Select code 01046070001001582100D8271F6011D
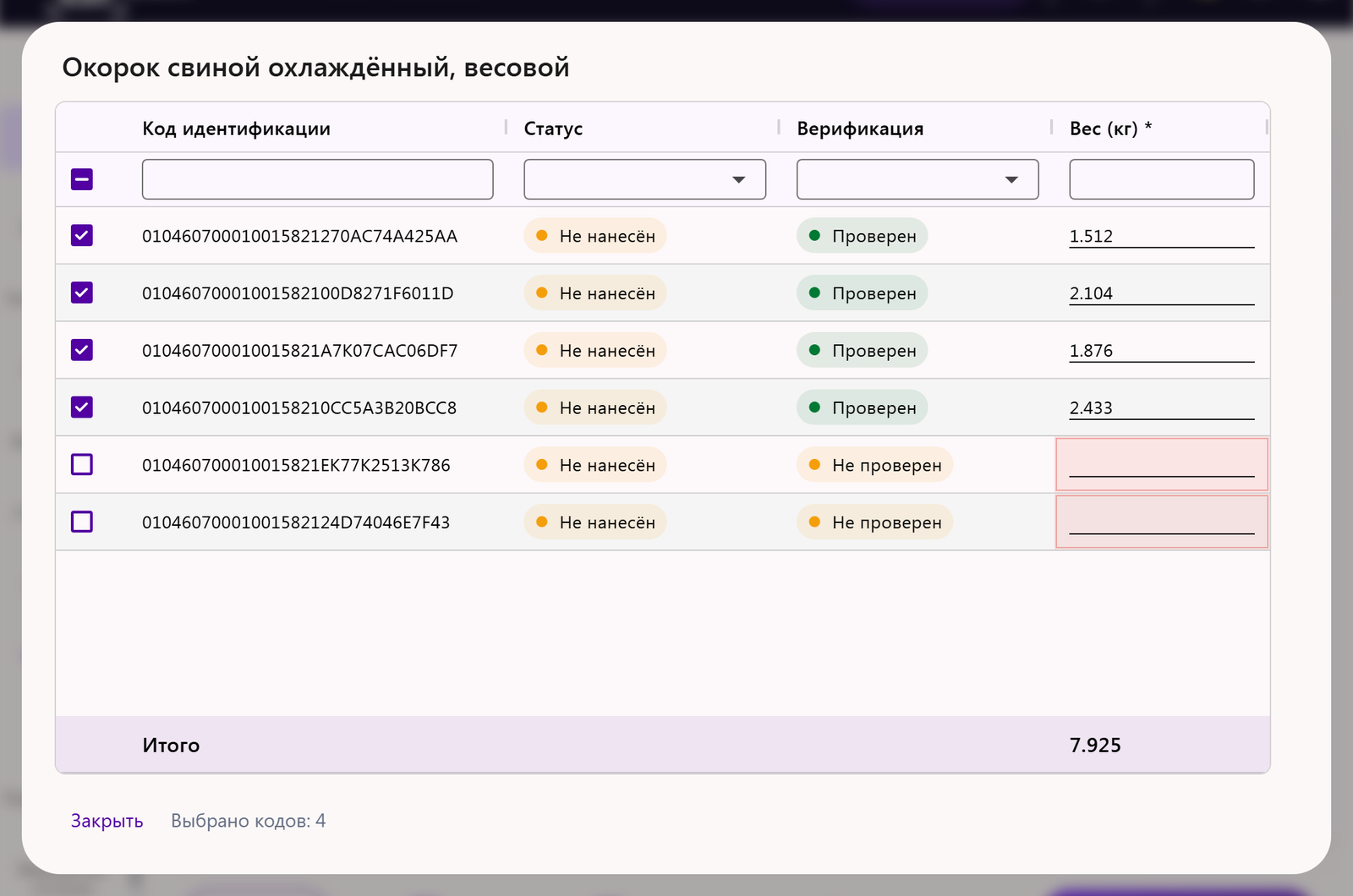 [298, 293]
